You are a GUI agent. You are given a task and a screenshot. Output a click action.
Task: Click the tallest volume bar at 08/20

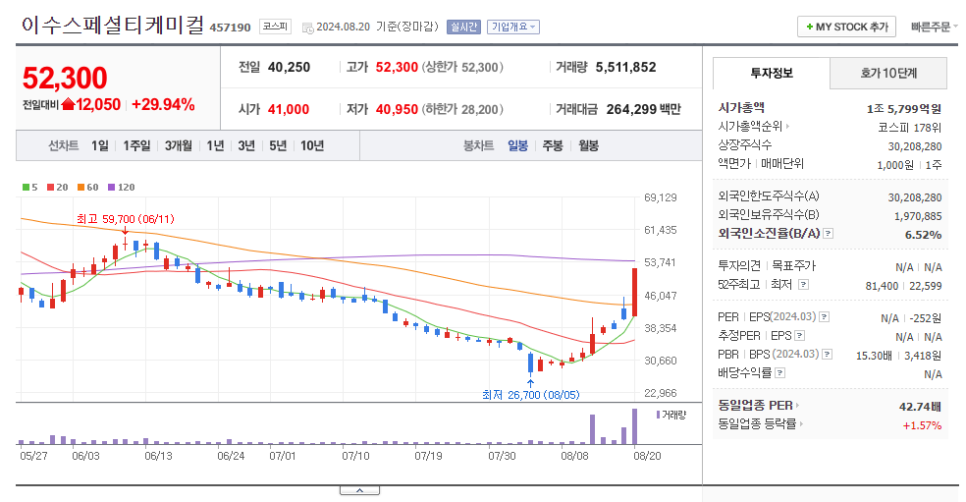(x=635, y=426)
